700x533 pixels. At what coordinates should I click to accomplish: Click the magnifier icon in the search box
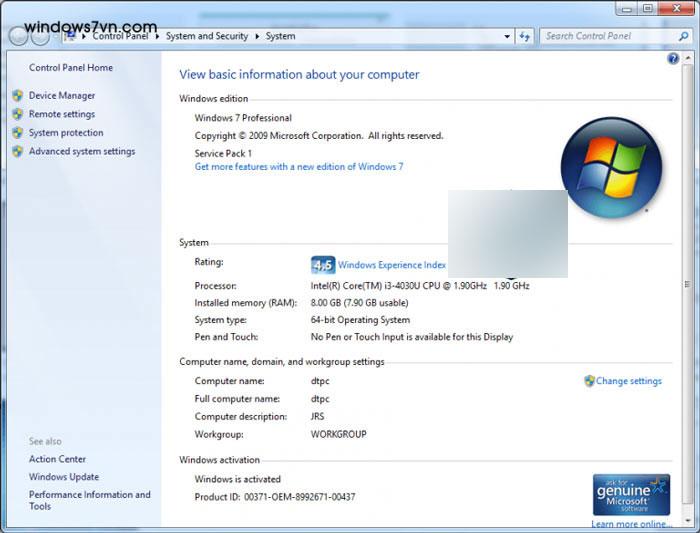[683, 36]
